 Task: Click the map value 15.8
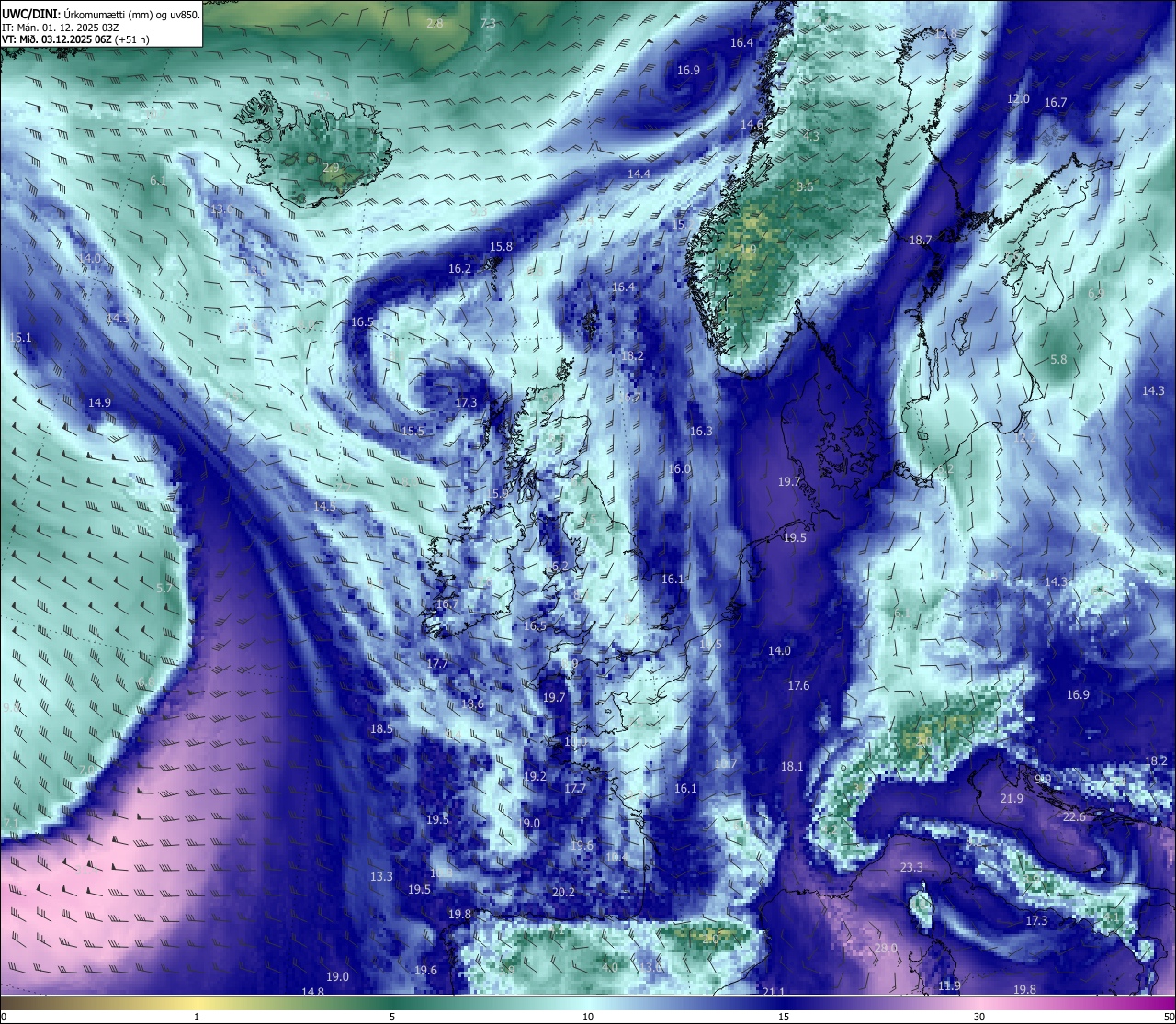501,247
